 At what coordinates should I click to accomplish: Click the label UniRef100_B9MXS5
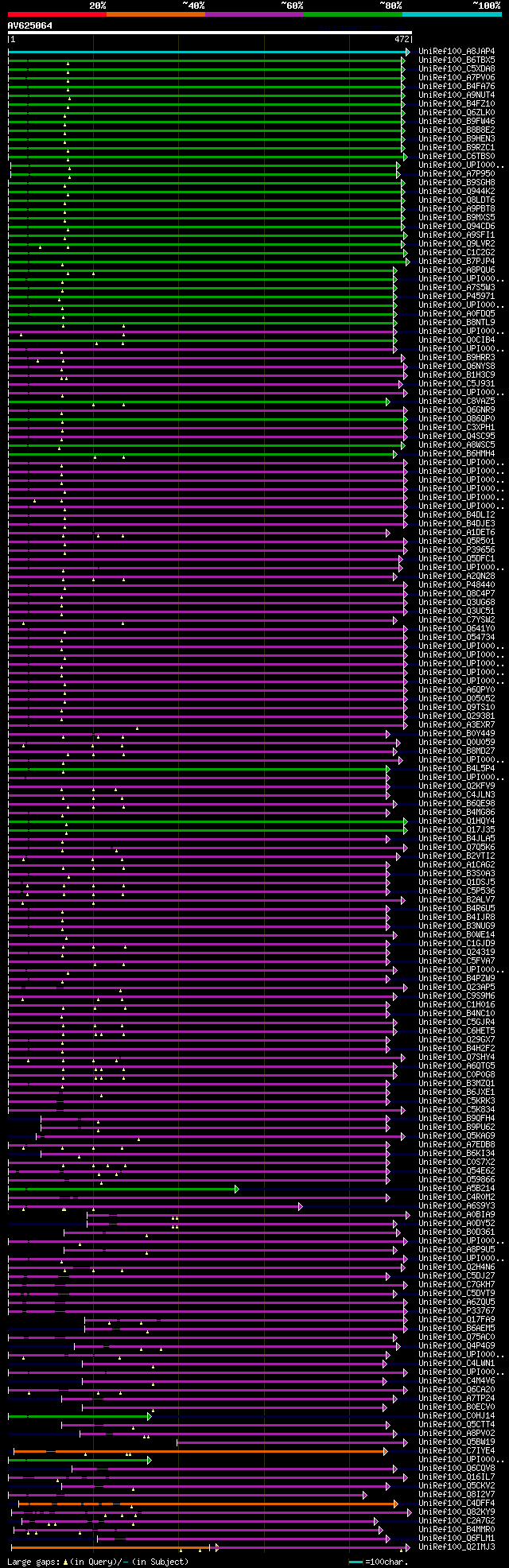457,218
